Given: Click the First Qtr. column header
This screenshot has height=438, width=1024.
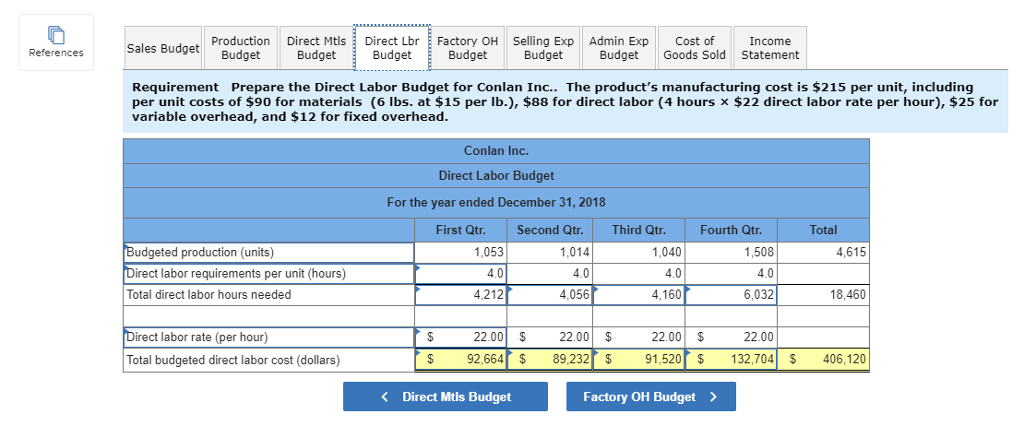Looking at the screenshot, I should point(460,230).
